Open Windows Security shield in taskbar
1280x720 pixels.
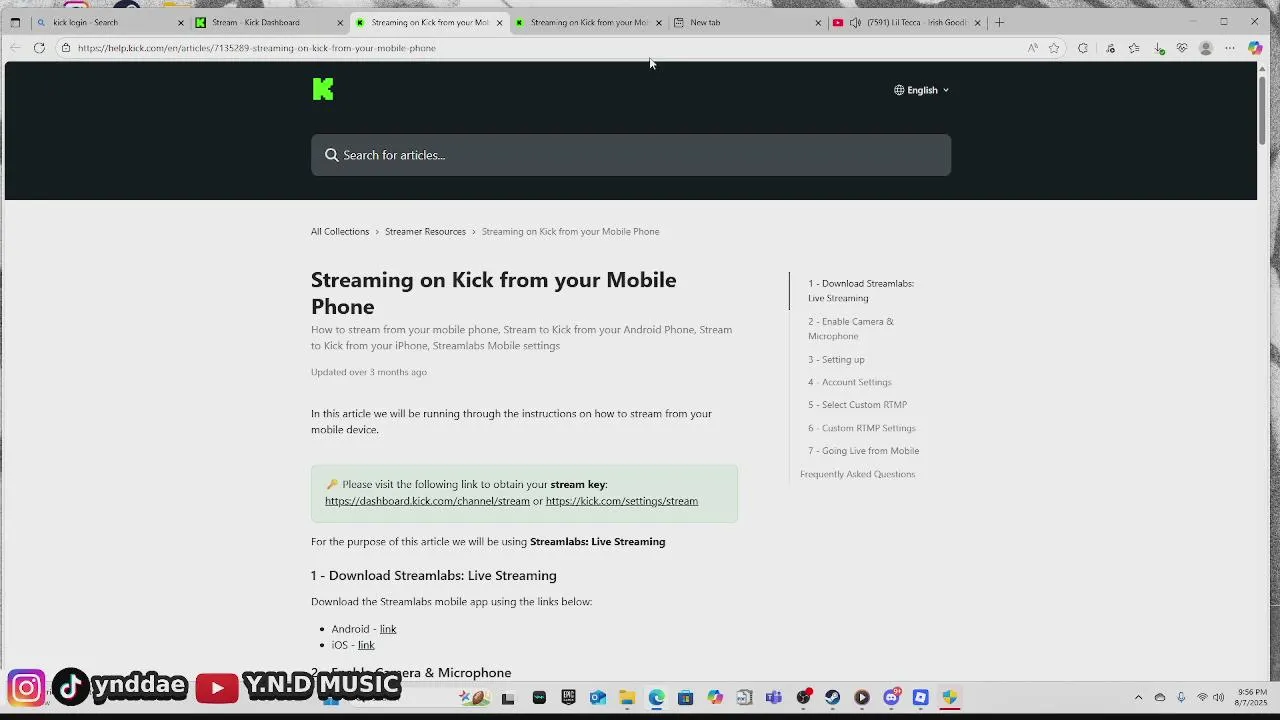tap(950, 697)
